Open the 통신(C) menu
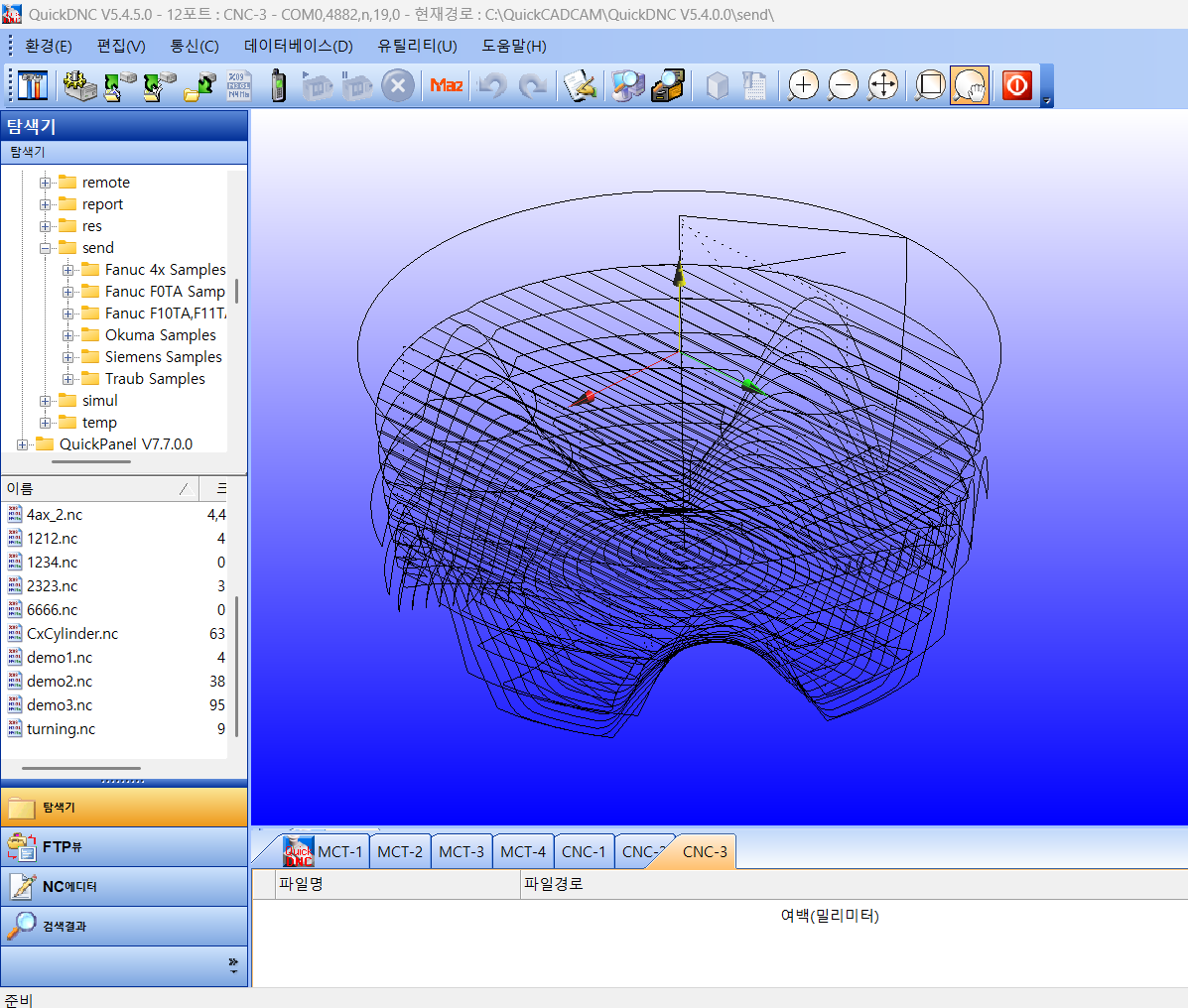The image size is (1188, 1008). click(x=195, y=46)
